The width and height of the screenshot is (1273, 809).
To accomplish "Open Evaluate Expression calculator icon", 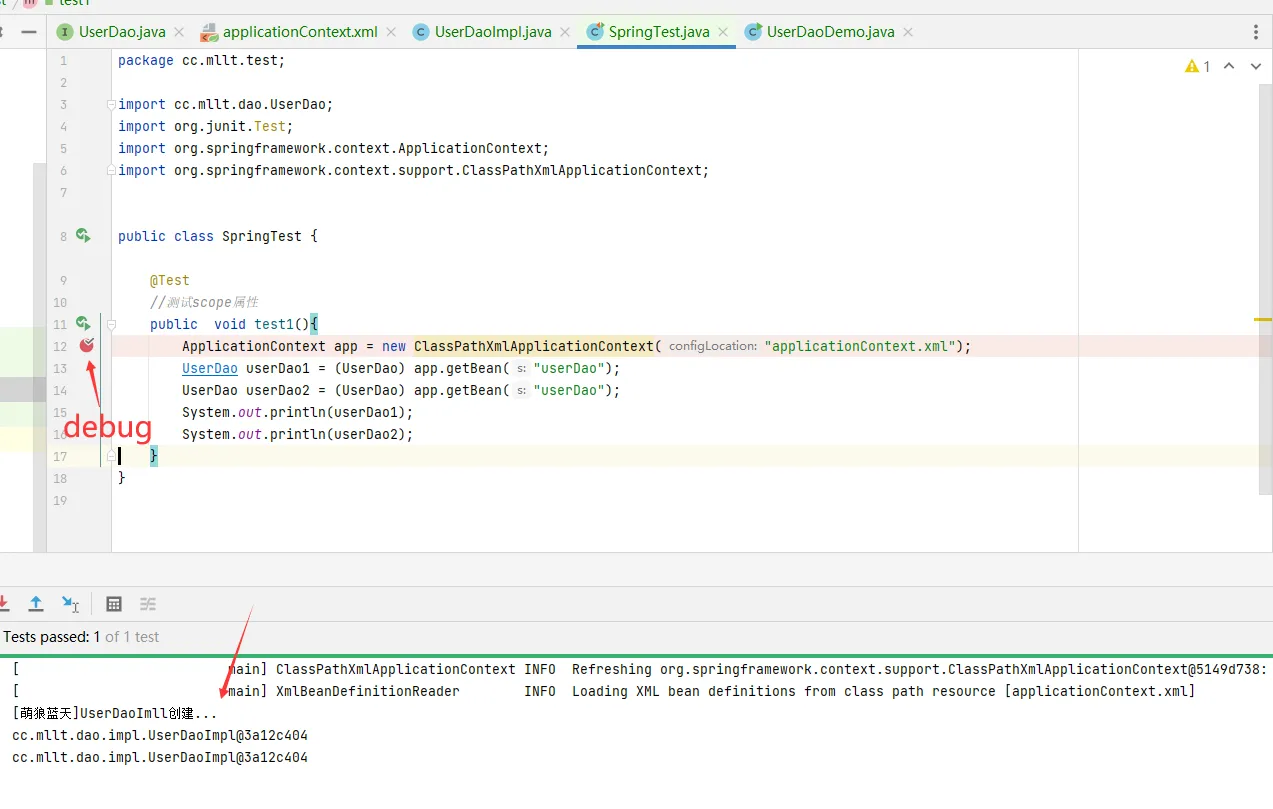I will (114, 603).
